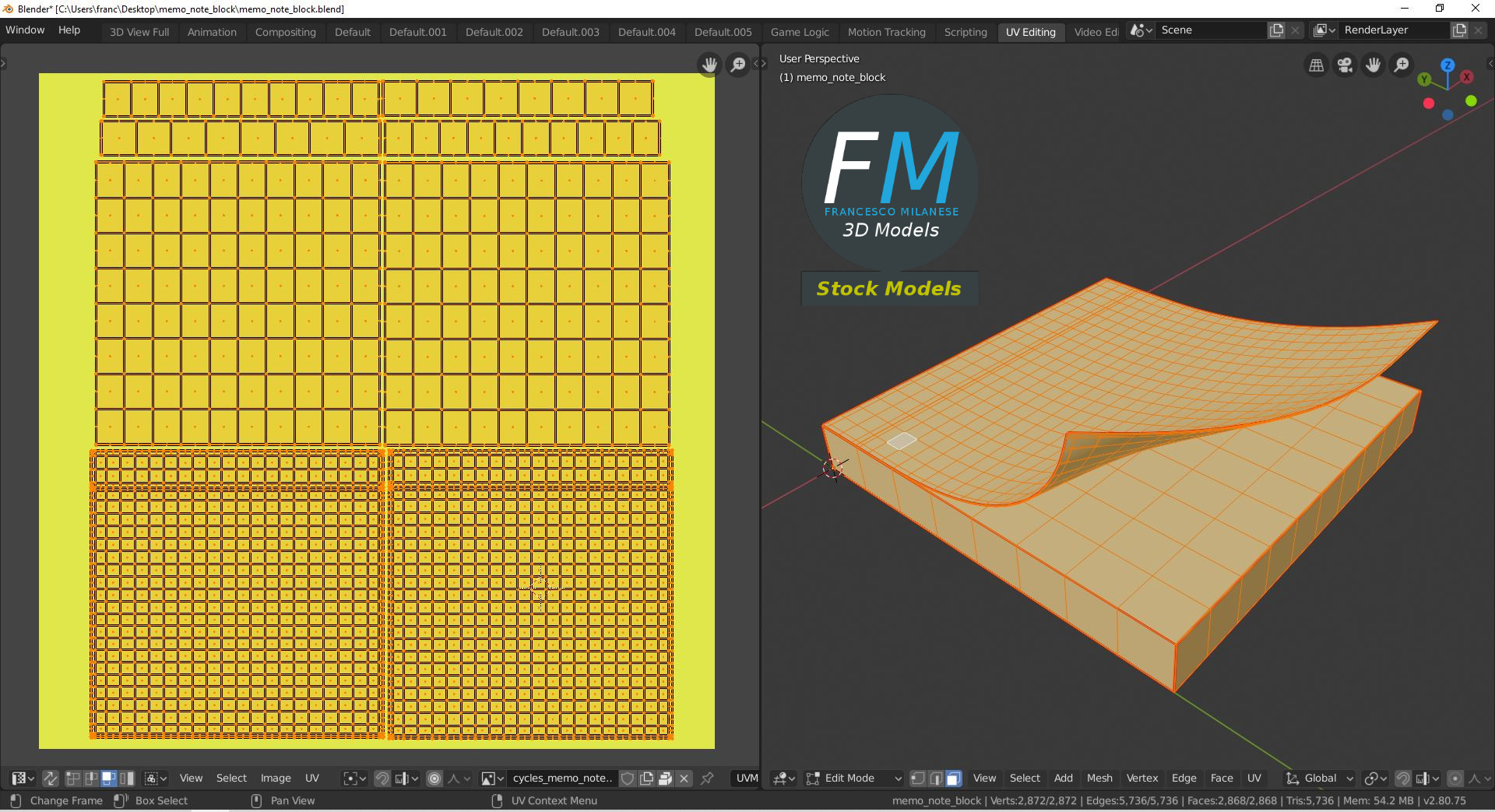Select UV face selection mode
The height and width of the screenshot is (812, 1495).
109,778
